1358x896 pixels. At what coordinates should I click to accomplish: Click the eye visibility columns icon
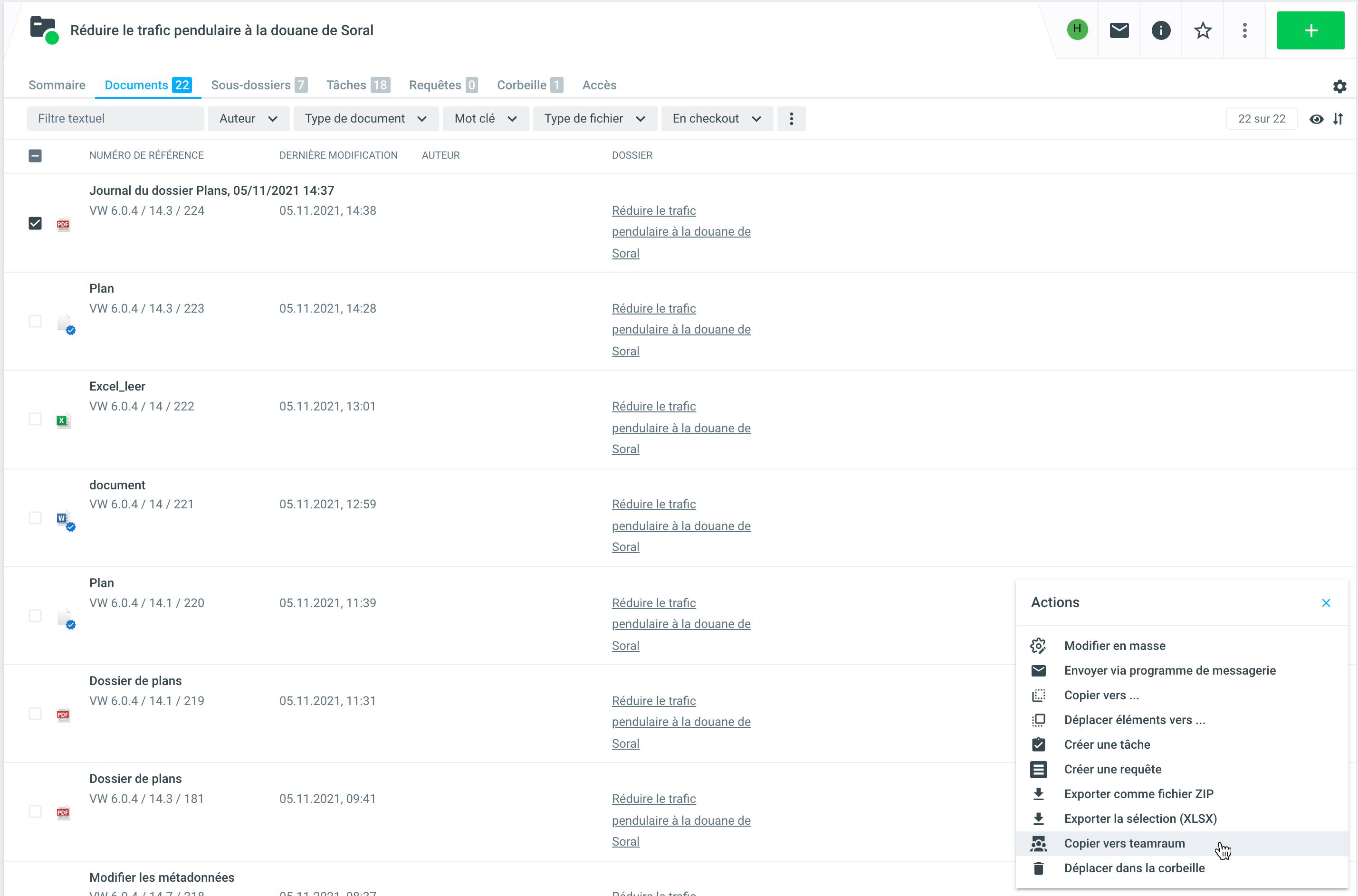point(1316,119)
